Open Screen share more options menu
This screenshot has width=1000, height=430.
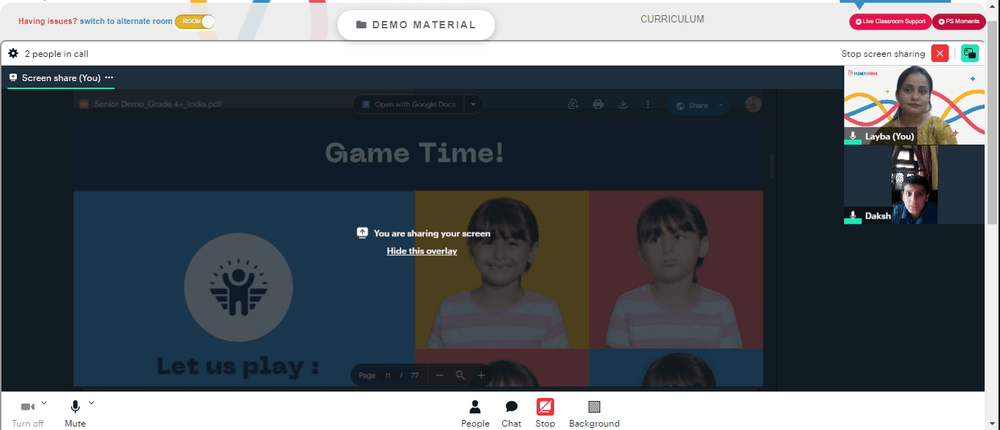coord(109,77)
